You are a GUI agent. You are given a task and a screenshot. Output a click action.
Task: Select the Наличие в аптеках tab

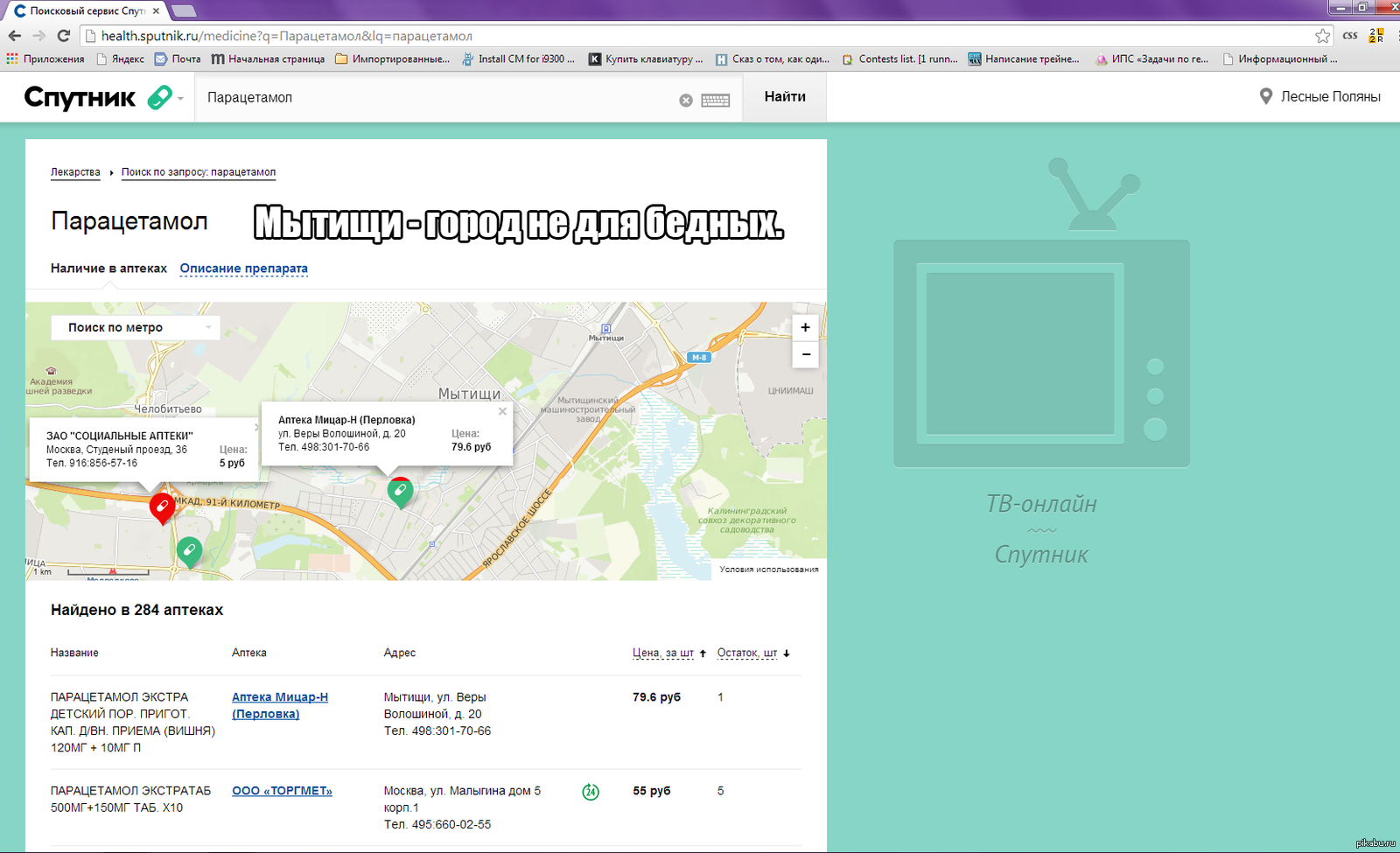pos(108,269)
